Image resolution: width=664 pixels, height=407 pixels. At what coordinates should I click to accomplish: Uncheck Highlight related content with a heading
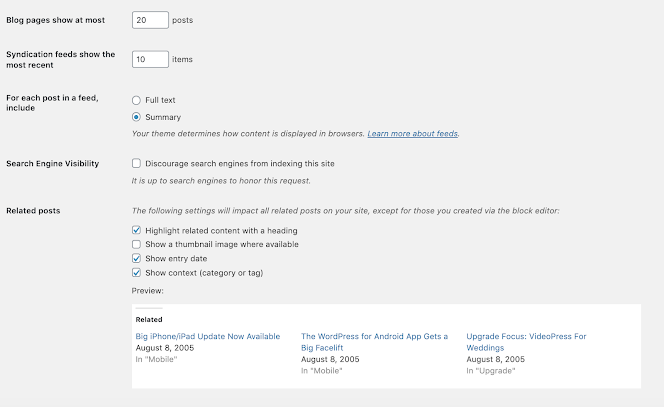pyautogui.click(x=136, y=230)
